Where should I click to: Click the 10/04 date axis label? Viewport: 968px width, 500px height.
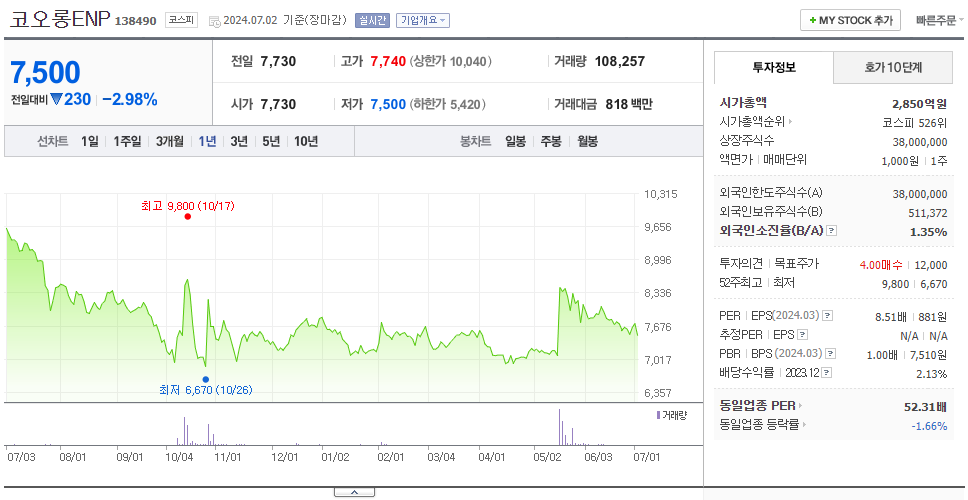(x=180, y=457)
